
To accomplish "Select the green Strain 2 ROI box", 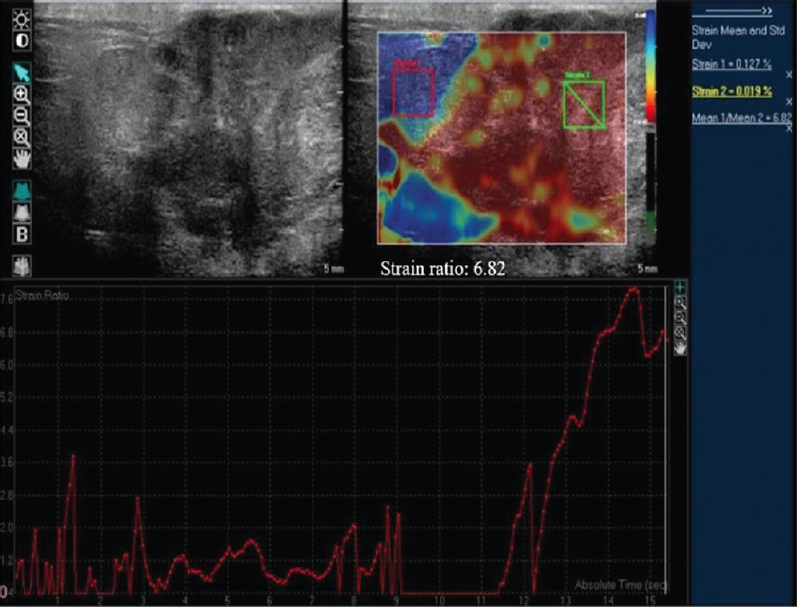I will [x=584, y=104].
